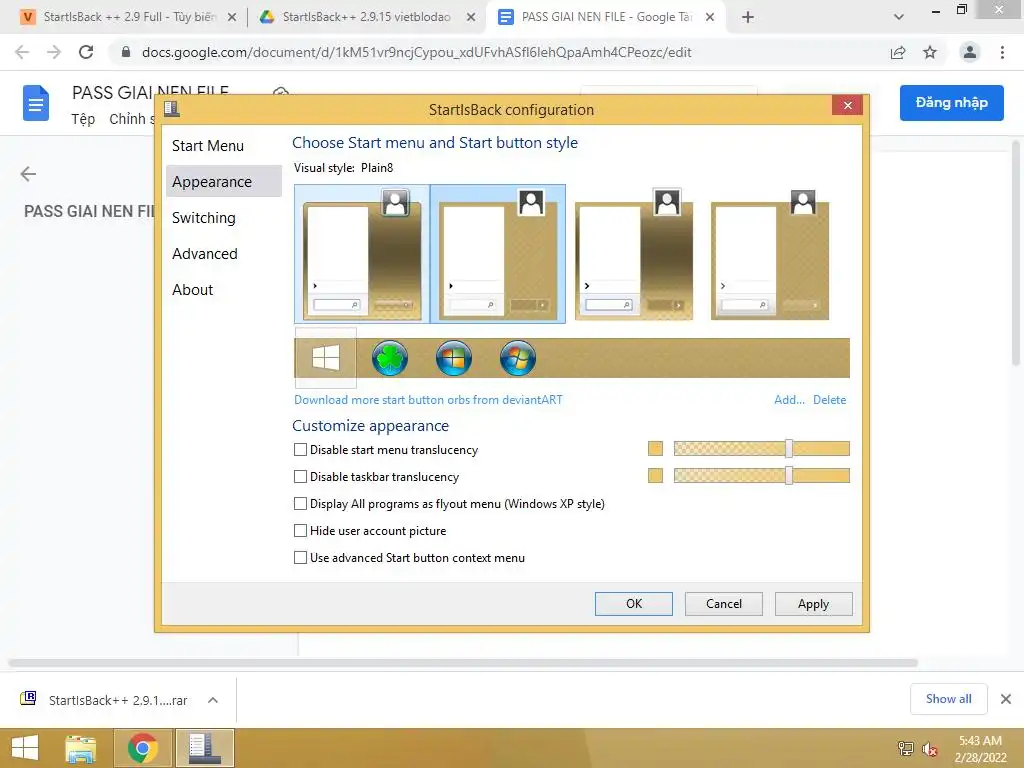Click the Add... orb link

(x=789, y=400)
